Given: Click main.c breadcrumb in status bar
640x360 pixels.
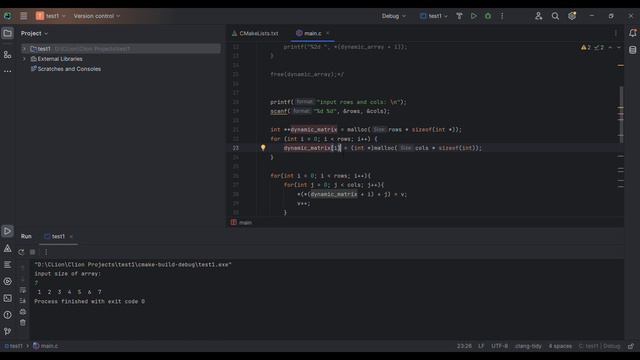Looking at the screenshot, I should [45, 346].
